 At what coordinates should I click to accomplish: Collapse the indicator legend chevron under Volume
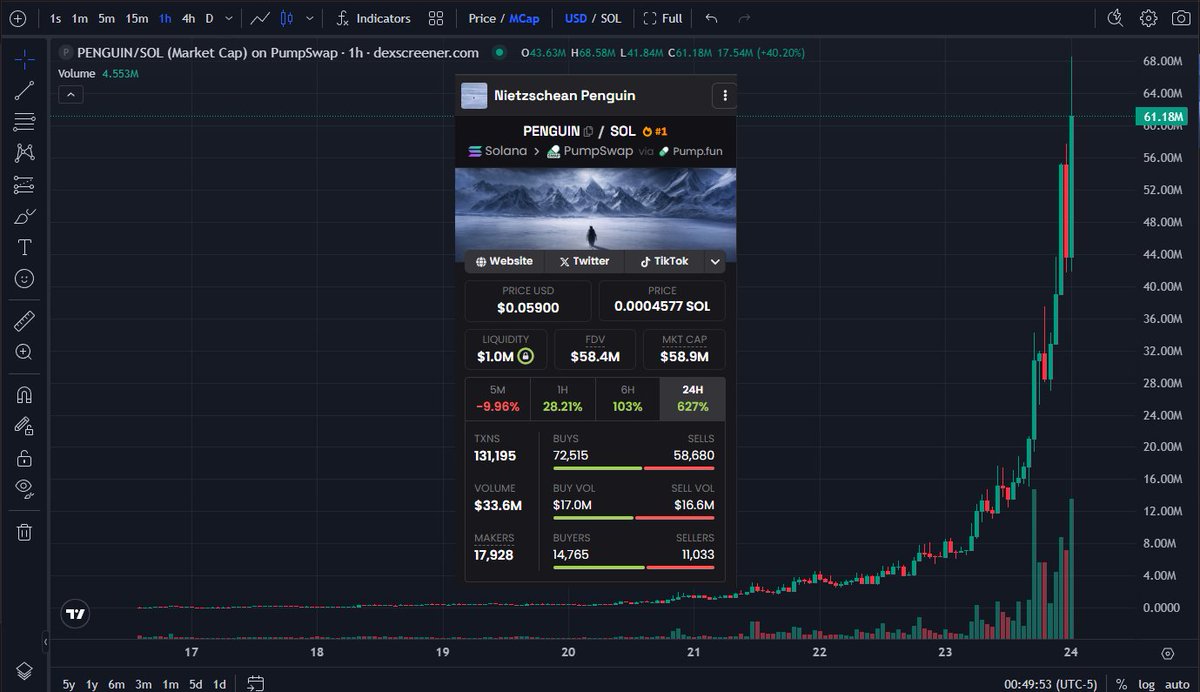click(x=71, y=95)
